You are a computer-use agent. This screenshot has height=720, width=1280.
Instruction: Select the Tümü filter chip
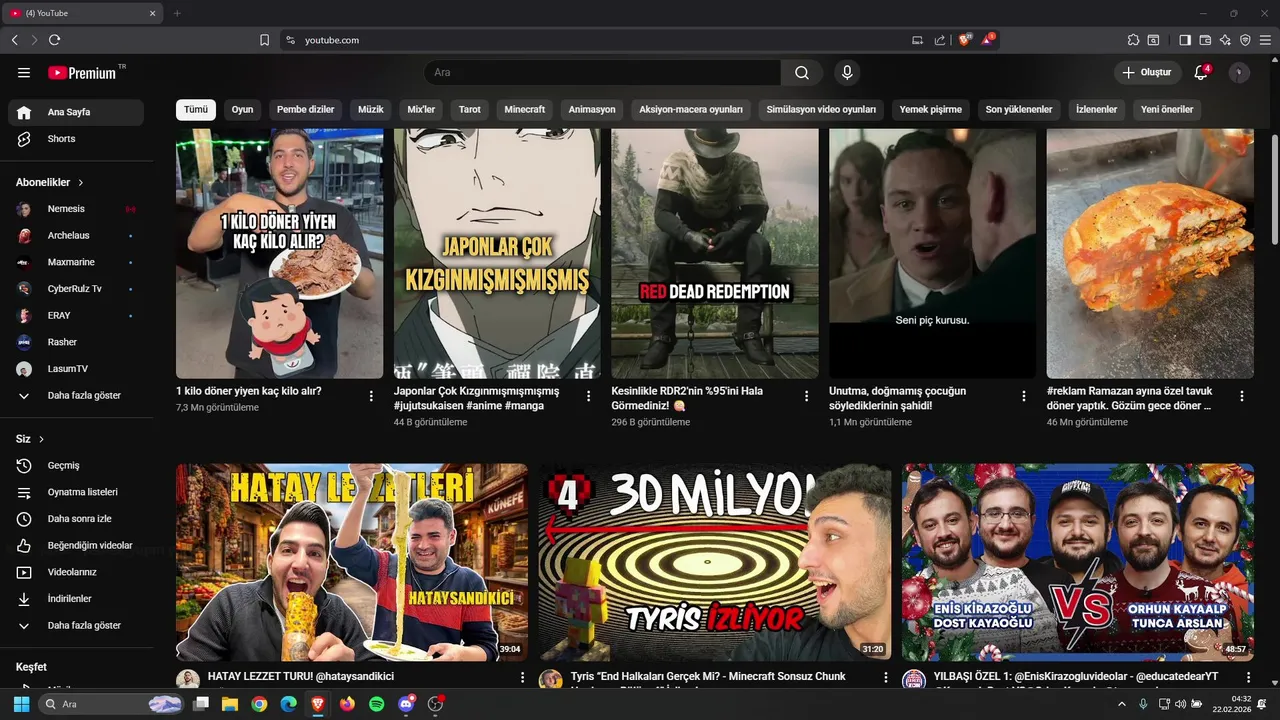(196, 109)
